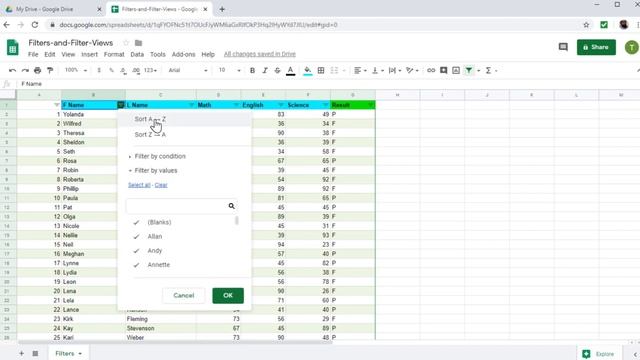This screenshot has width=640, height=360.
Task: Click the OK button
Action: click(228, 296)
